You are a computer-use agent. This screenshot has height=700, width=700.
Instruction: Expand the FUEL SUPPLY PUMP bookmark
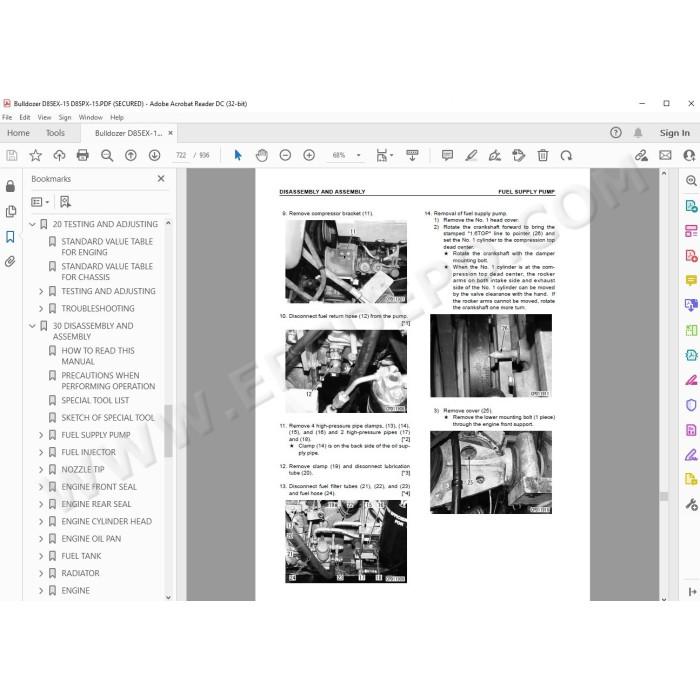(x=41, y=435)
